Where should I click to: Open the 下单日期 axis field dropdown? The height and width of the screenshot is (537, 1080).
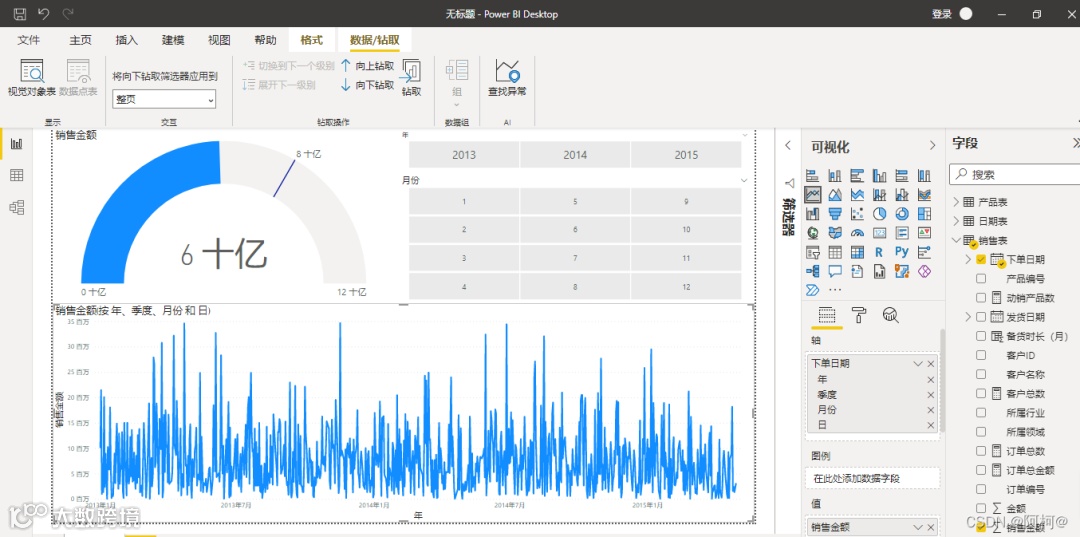(x=917, y=364)
